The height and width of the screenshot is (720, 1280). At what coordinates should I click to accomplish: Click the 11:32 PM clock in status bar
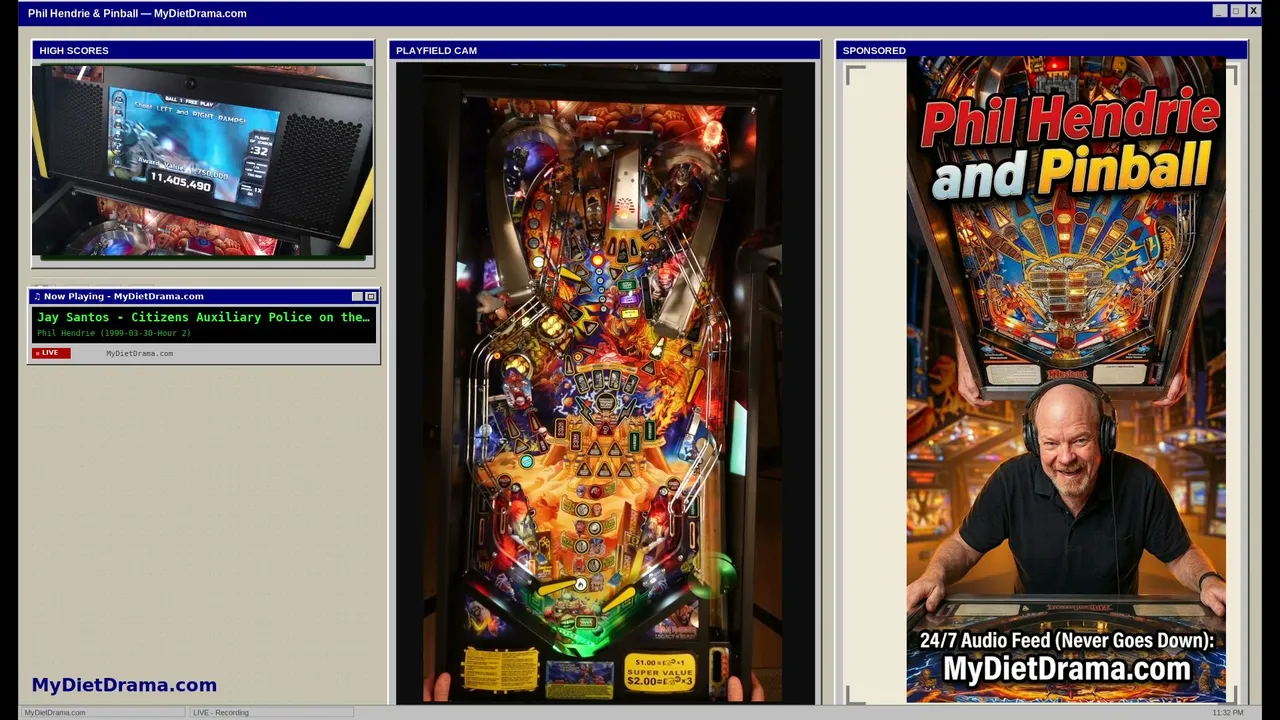pyautogui.click(x=1227, y=712)
